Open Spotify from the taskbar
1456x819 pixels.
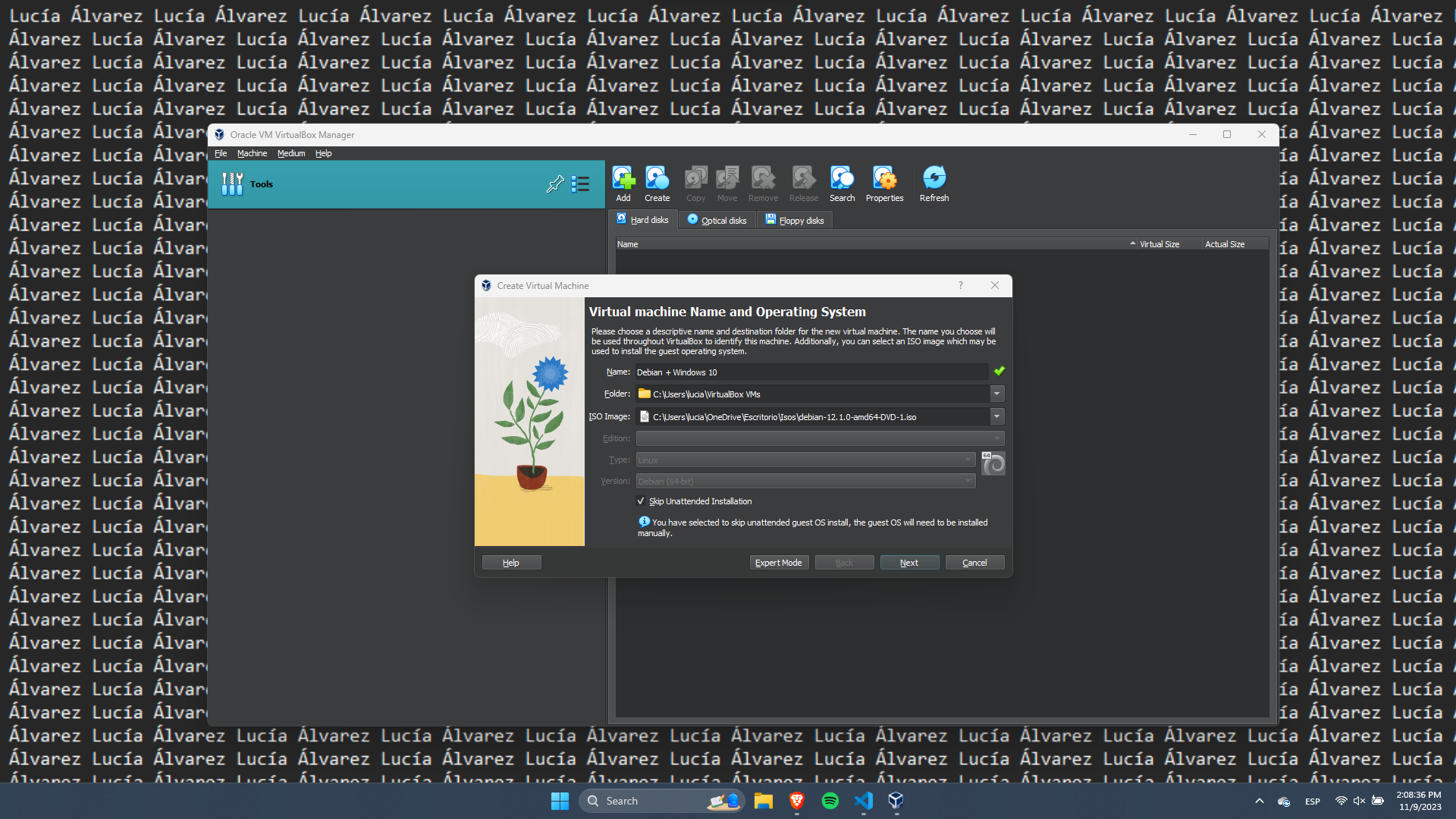click(830, 801)
